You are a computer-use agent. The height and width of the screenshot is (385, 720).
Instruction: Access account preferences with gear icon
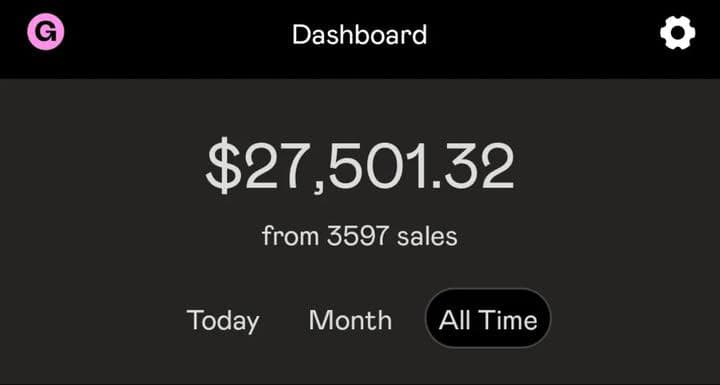coord(677,33)
